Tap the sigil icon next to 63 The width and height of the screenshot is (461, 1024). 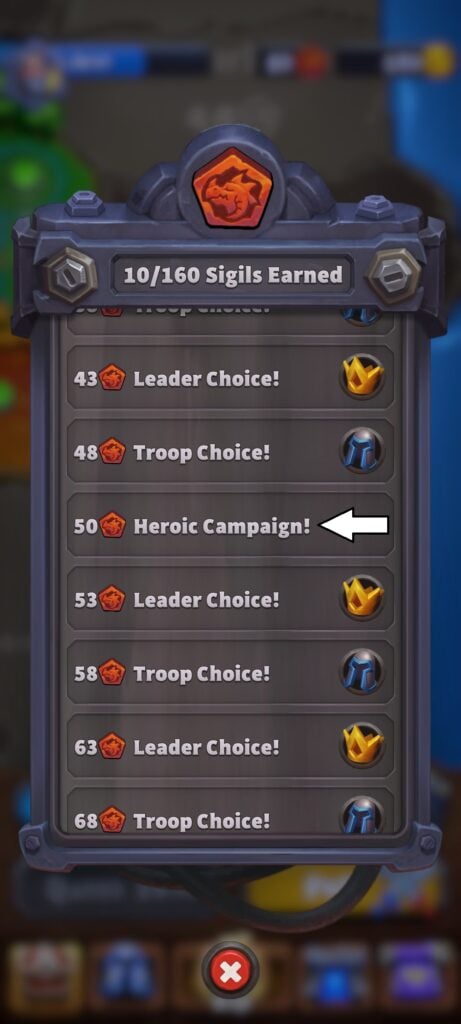112,746
